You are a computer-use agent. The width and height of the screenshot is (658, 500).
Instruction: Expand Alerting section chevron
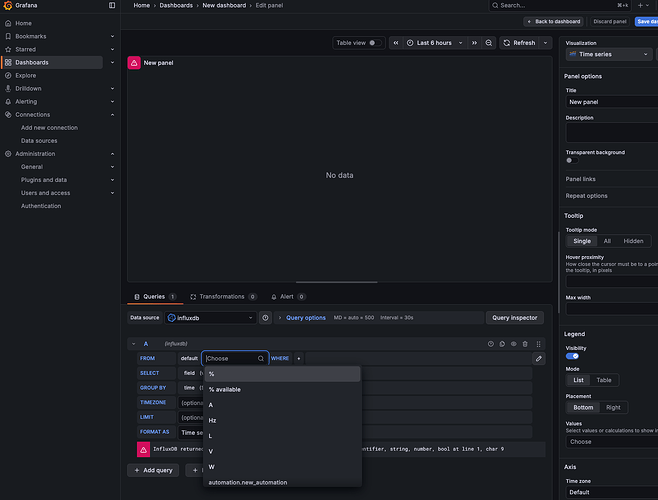click(112, 102)
